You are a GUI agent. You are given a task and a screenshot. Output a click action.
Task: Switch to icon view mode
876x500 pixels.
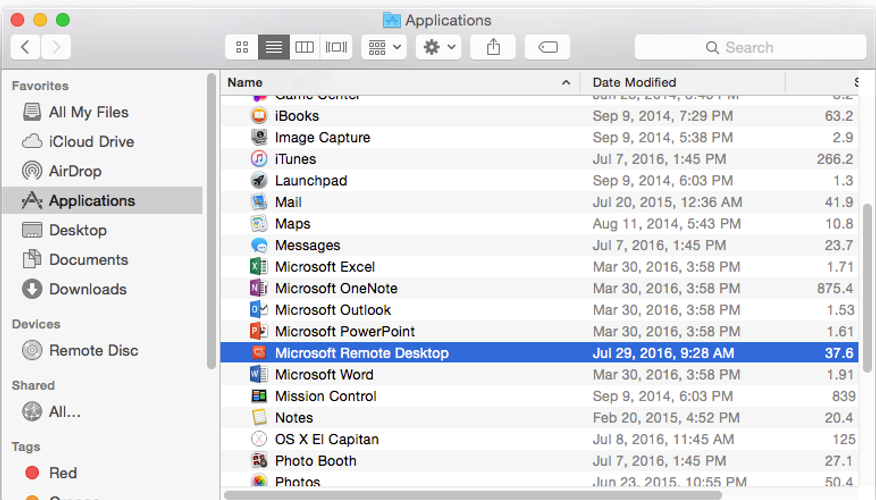[242, 47]
